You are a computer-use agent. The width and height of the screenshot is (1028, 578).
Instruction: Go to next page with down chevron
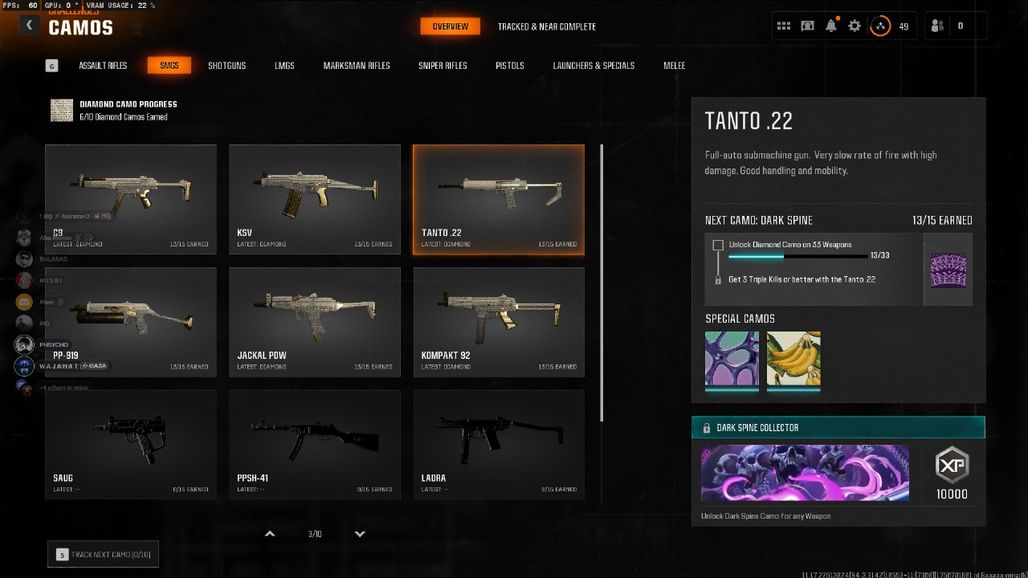coord(360,533)
